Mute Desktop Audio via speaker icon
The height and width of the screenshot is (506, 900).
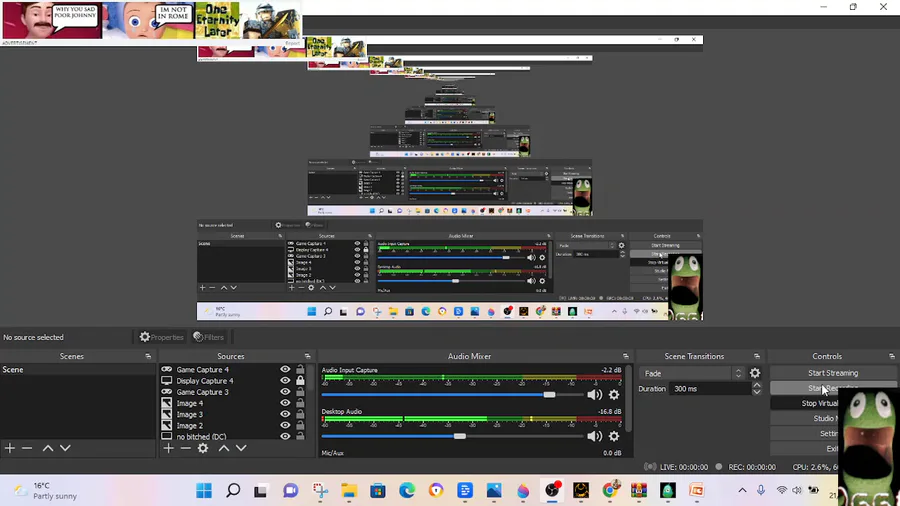595,436
